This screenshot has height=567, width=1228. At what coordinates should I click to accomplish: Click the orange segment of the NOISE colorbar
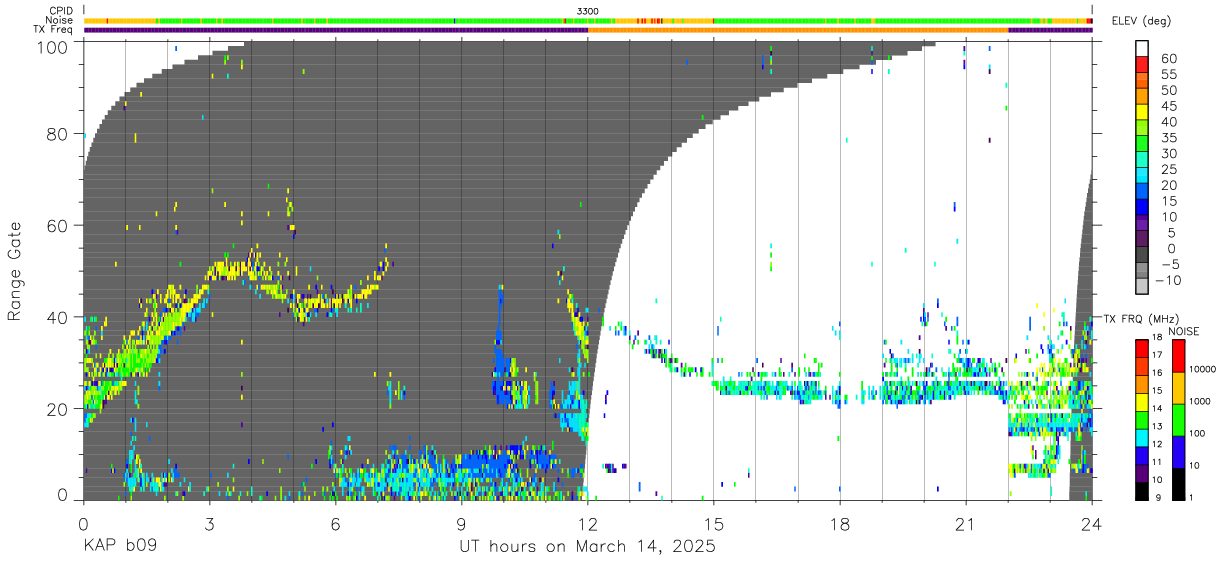(1178, 388)
